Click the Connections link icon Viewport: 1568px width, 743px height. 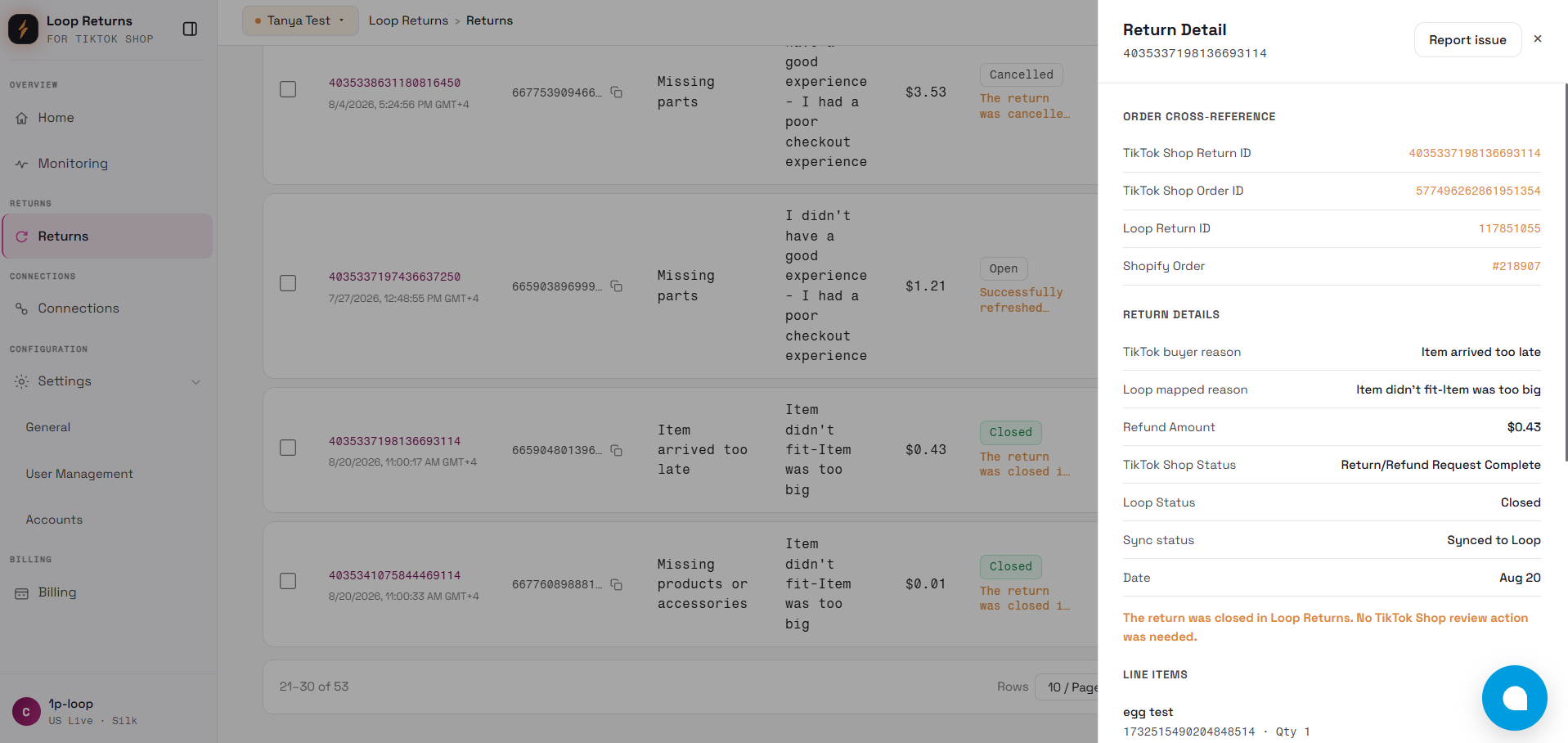click(x=22, y=308)
